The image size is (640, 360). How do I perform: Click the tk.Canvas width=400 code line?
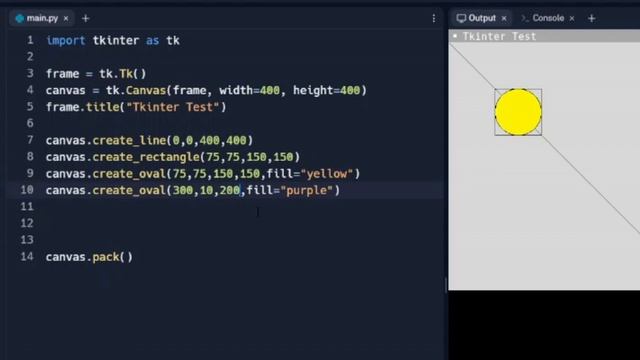206,90
